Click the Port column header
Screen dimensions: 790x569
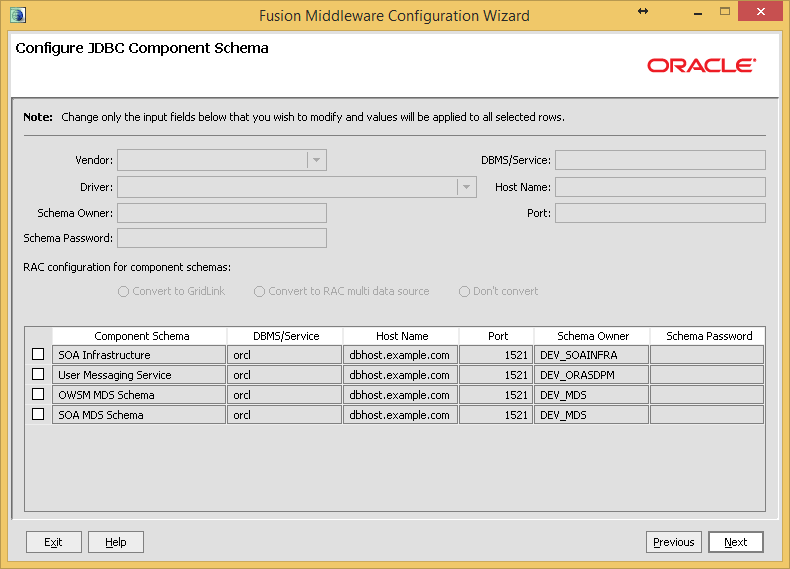pyautogui.click(x=497, y=336)
